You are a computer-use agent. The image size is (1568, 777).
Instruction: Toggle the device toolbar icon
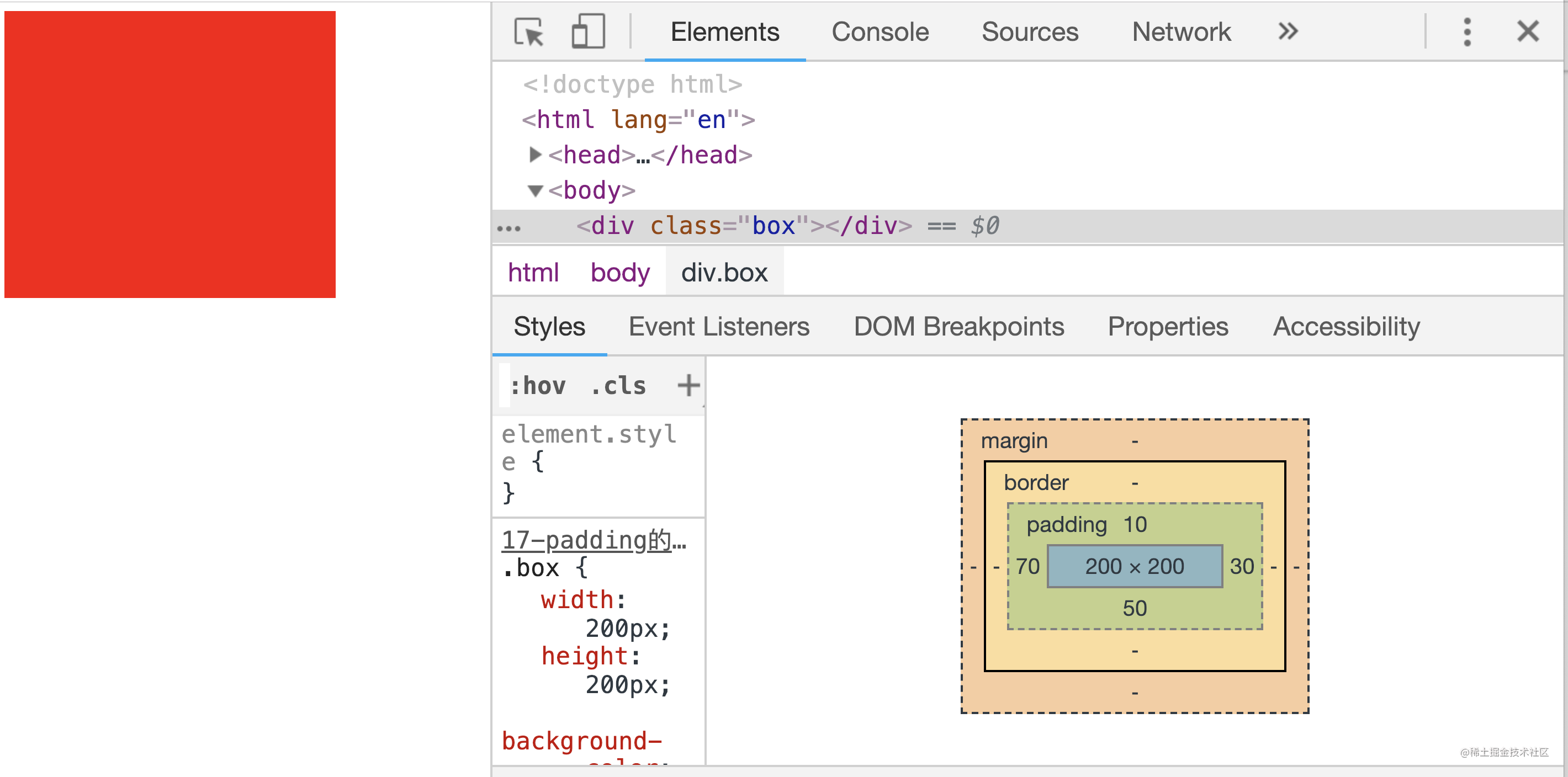pos(588,31)
